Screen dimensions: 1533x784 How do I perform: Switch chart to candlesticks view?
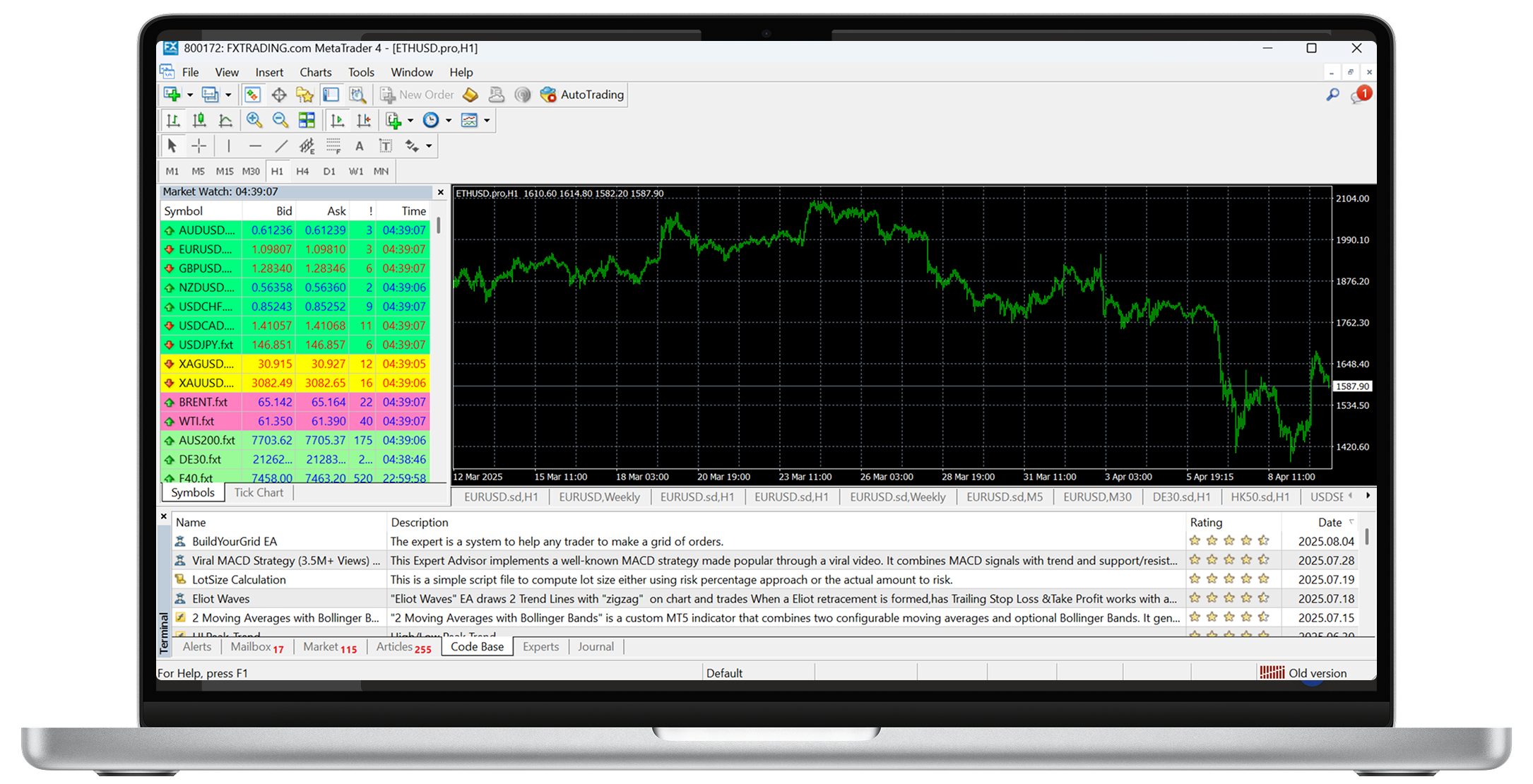[x=199, y=121]
